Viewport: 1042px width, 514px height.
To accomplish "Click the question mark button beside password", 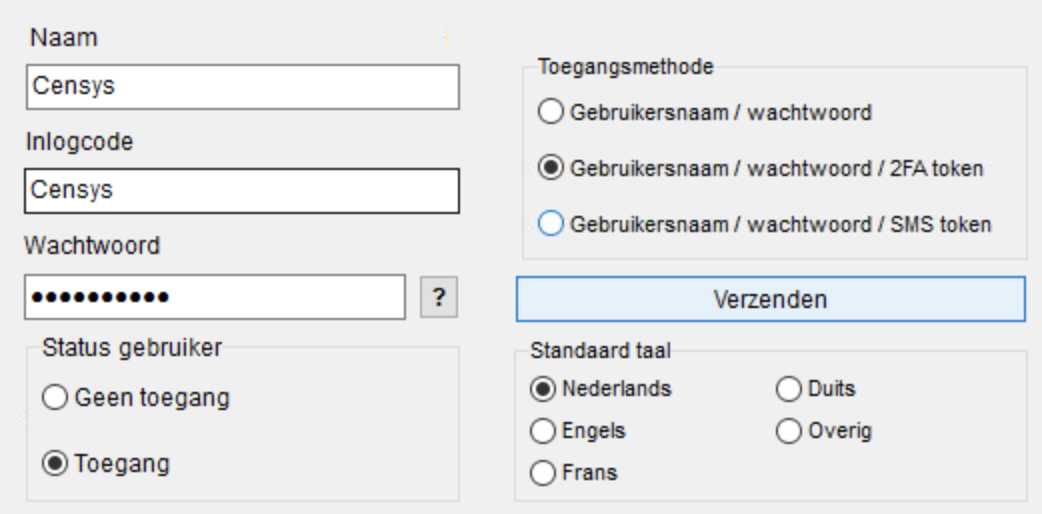I will coord(439,297).
